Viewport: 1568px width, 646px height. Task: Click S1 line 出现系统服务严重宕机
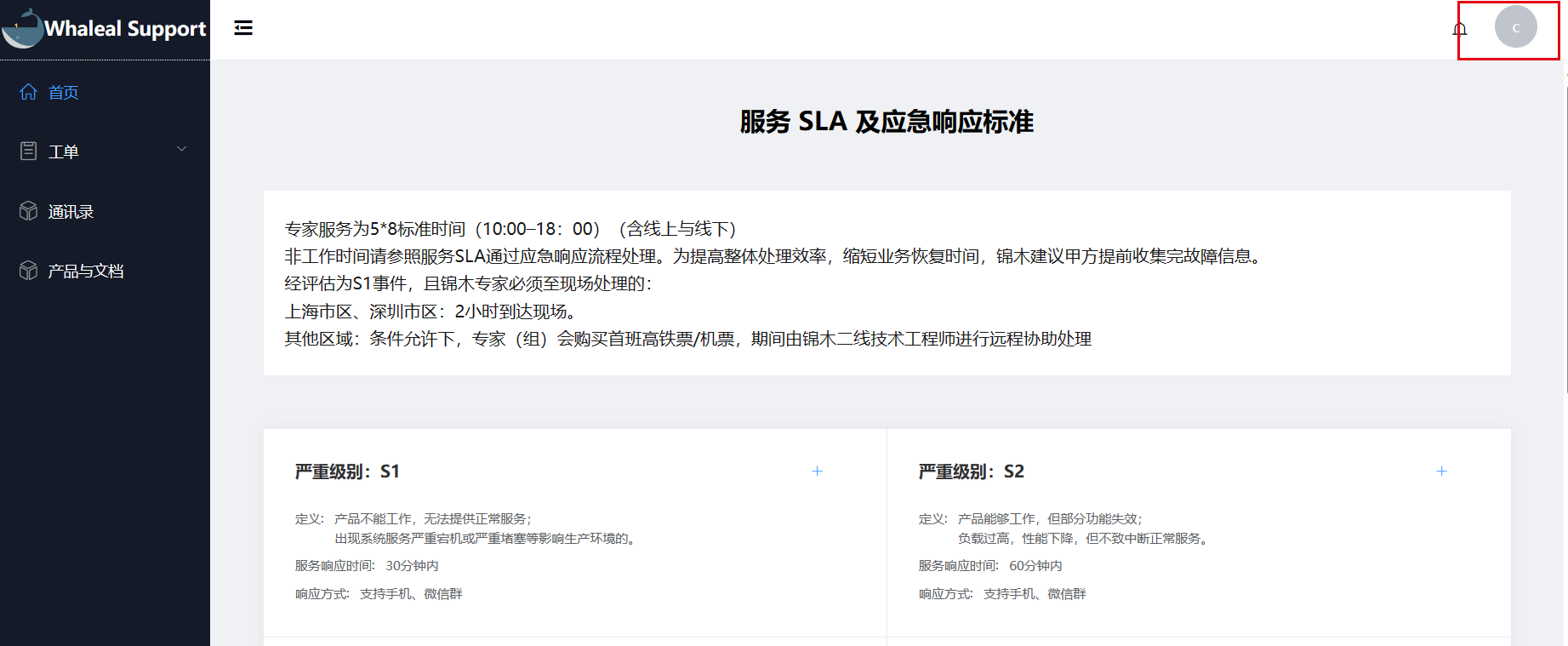point(487,539)
